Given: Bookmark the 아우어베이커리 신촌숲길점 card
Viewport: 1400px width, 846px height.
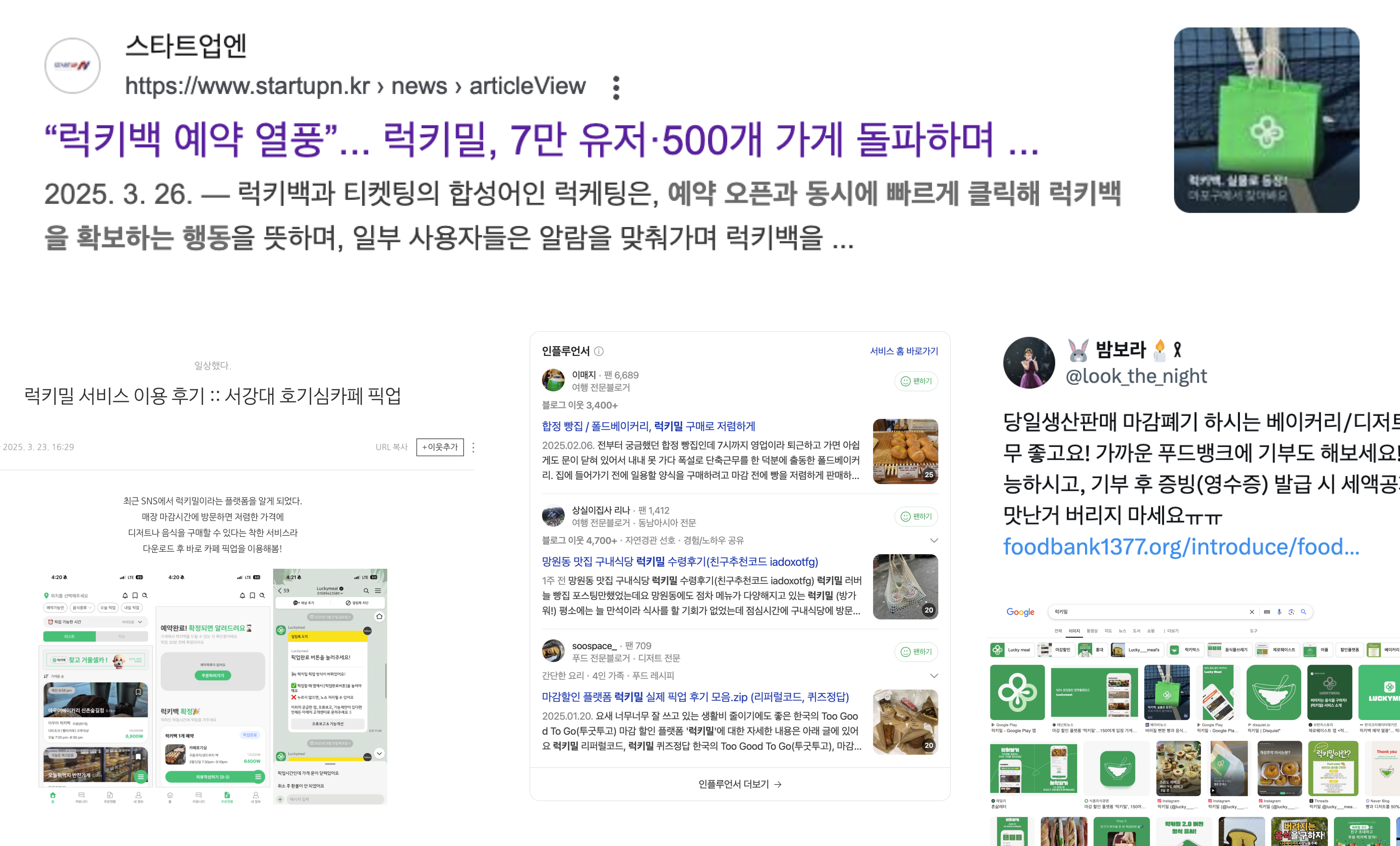Looking at the screenshot, I should click(x=138, y=692).
